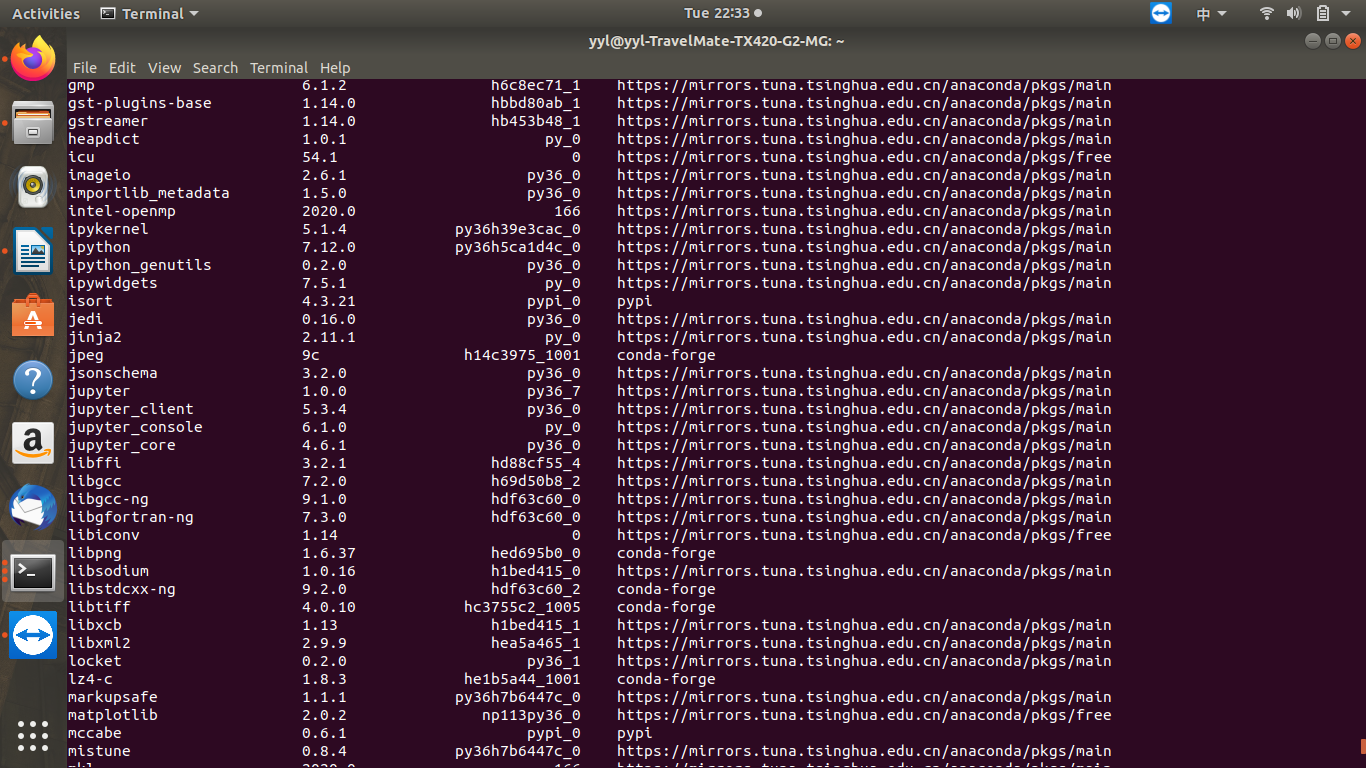Viewport: 1366px width, 768px height.
Task: Click the package name "matplotlib"
Action: [113, 715]
